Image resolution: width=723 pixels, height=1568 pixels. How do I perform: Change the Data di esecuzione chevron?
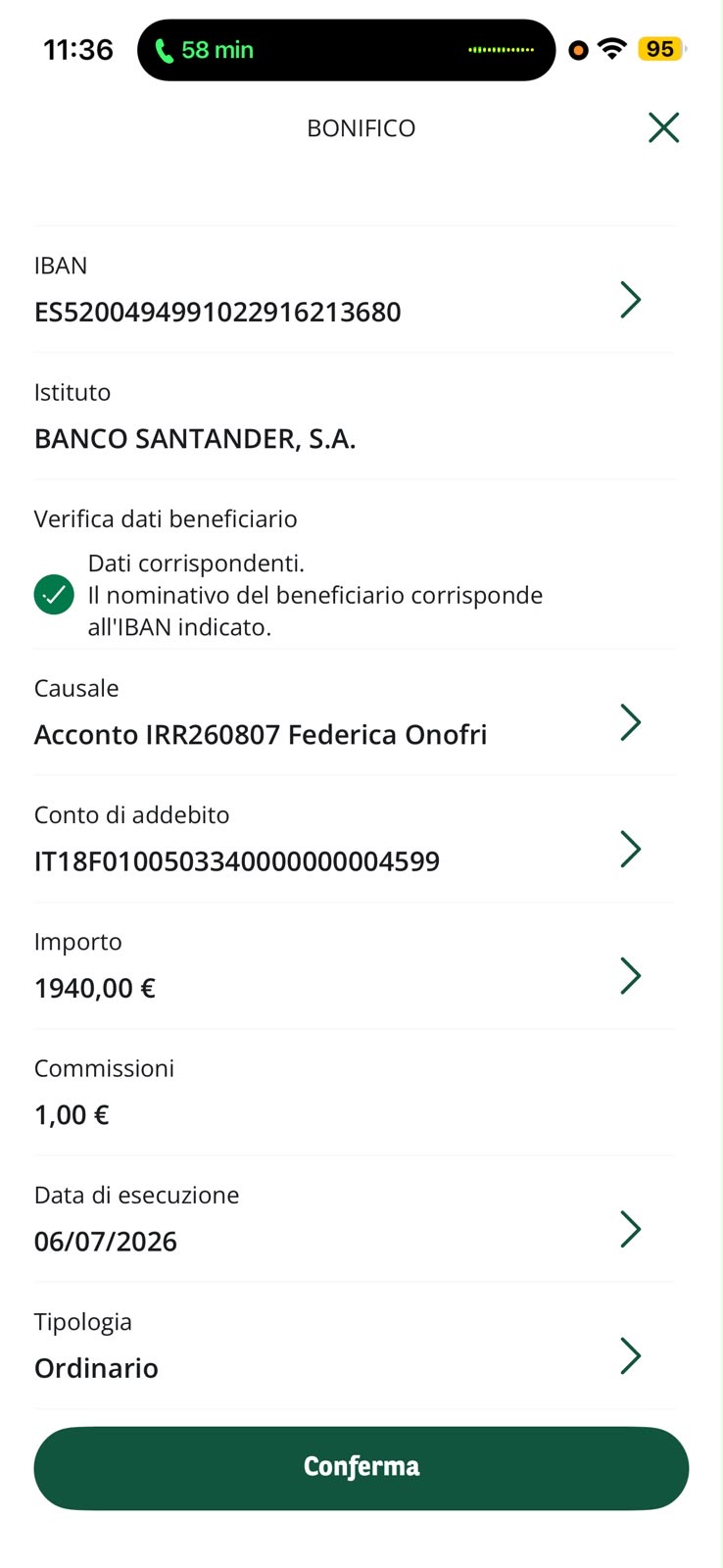[631, 1229]
